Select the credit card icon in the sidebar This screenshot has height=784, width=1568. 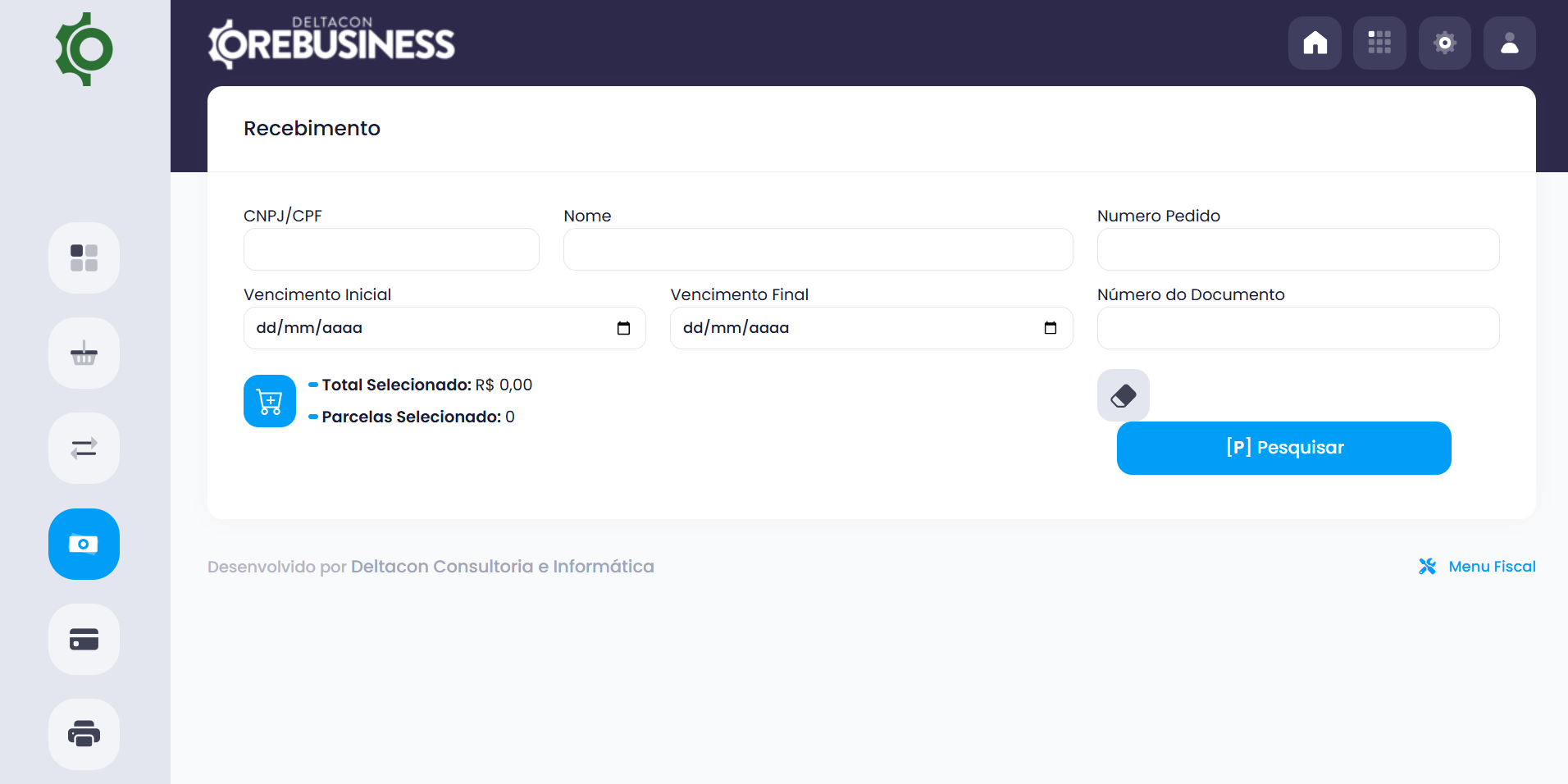click(83, 639)
